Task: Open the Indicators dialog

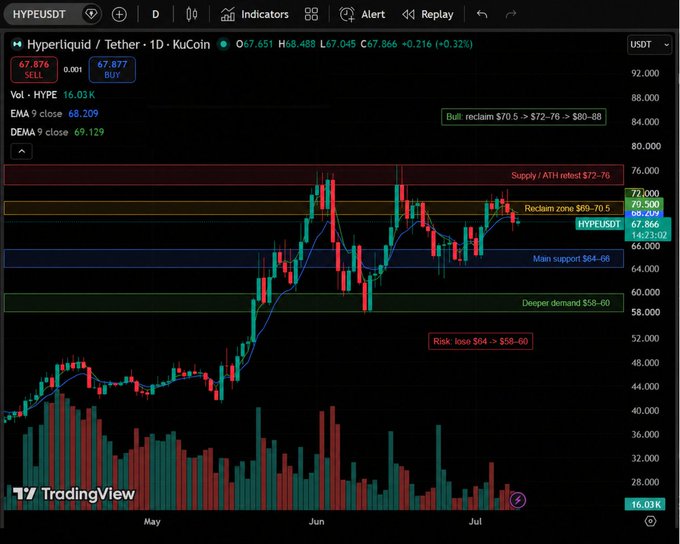Action: pos(255,14)
